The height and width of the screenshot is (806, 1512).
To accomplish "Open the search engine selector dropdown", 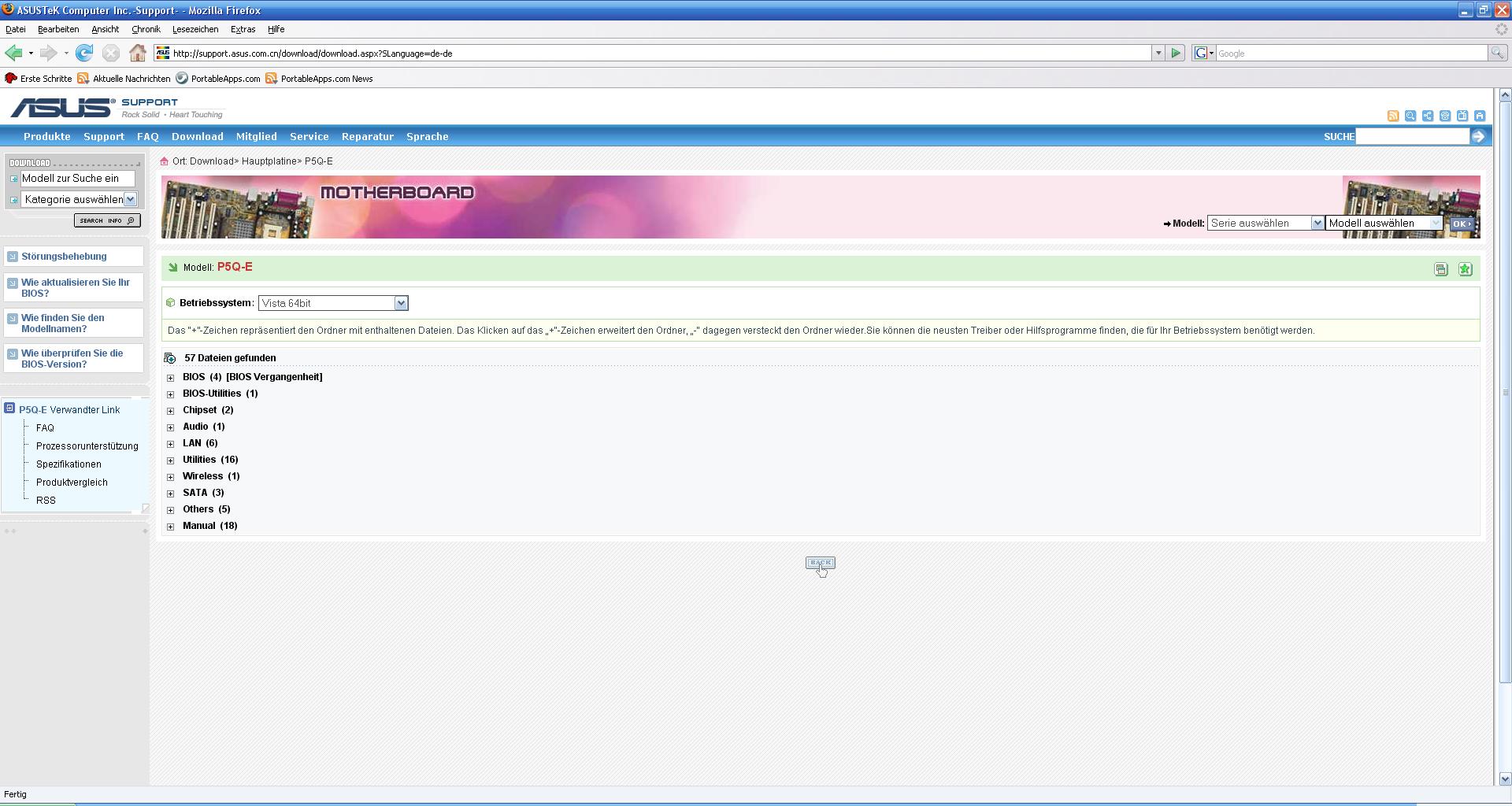I will click(1204, 53).
